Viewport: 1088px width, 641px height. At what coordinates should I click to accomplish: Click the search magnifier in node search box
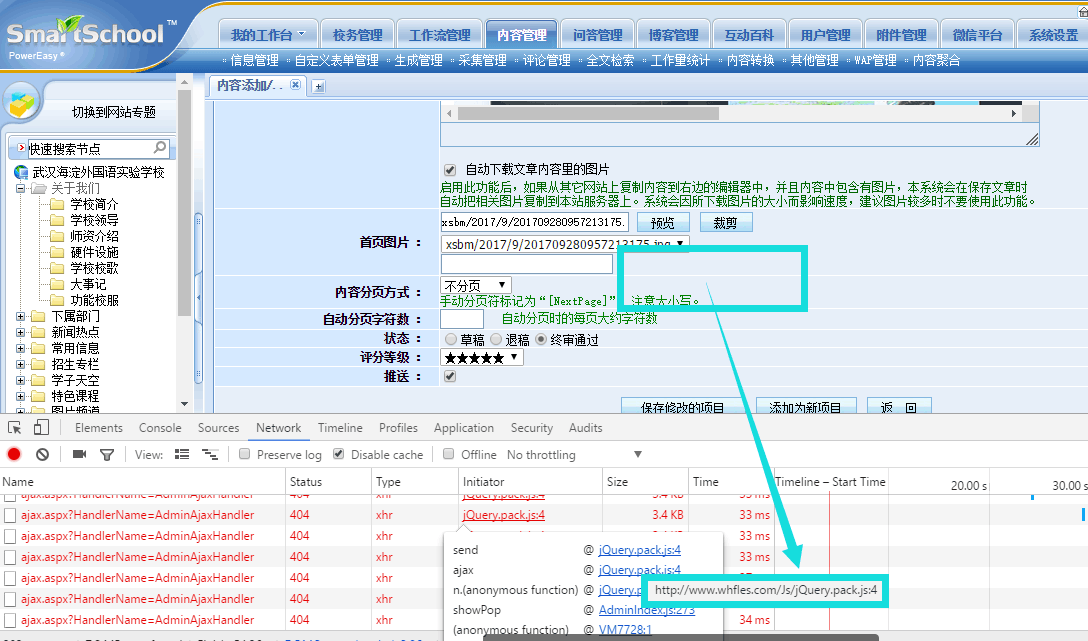point(161,149)
